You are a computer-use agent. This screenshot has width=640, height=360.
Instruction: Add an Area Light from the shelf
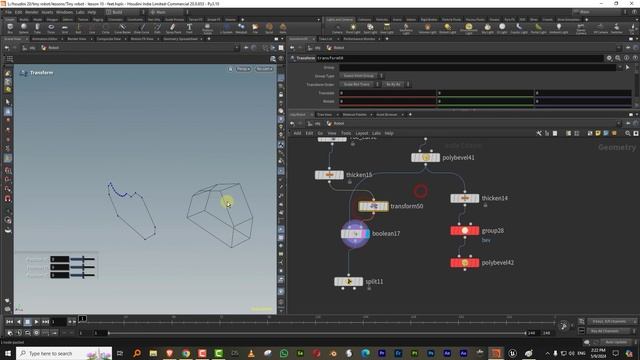click(x=387, y=28)
